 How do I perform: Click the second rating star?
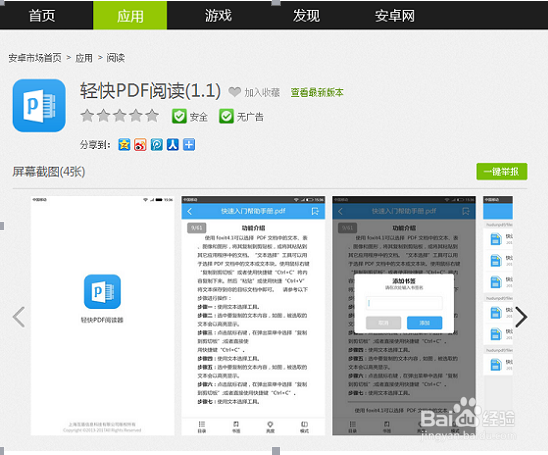point(103,116)
